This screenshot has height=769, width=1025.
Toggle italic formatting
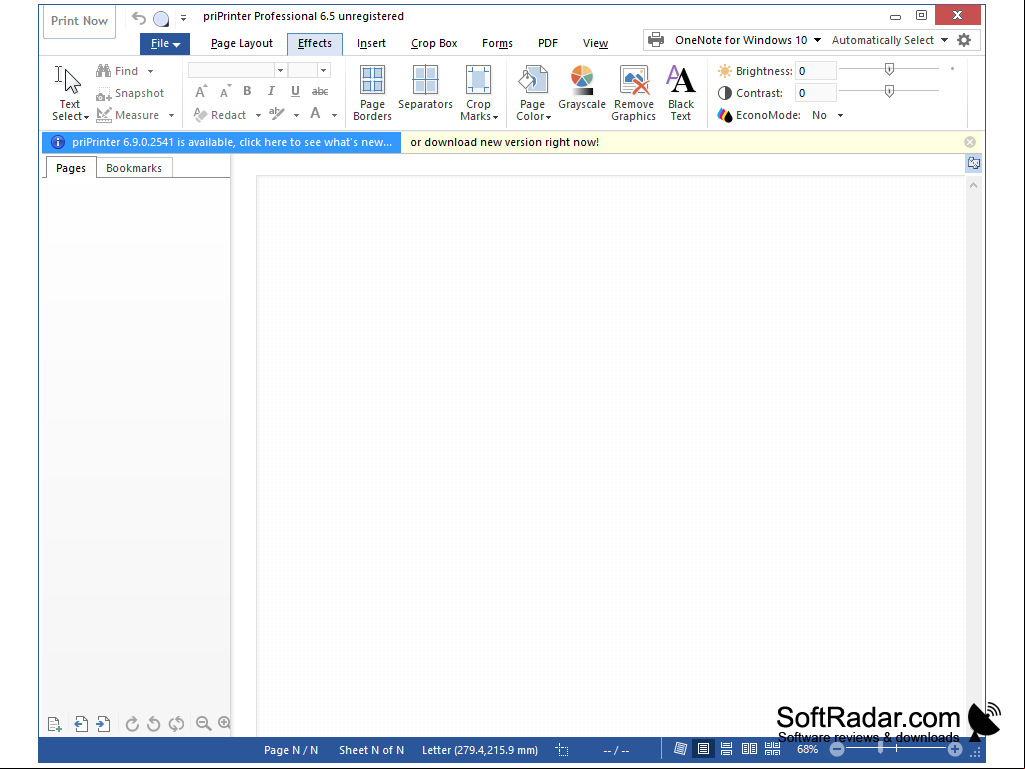271,92
